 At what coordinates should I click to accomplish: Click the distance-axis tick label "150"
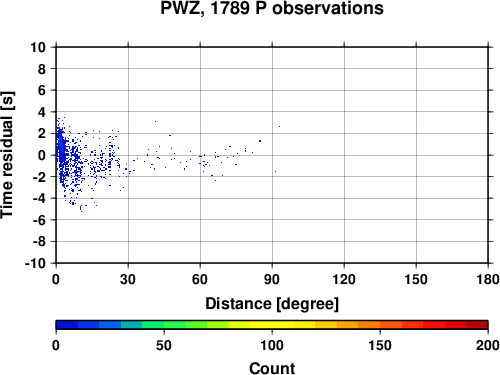tap(416, 279)
